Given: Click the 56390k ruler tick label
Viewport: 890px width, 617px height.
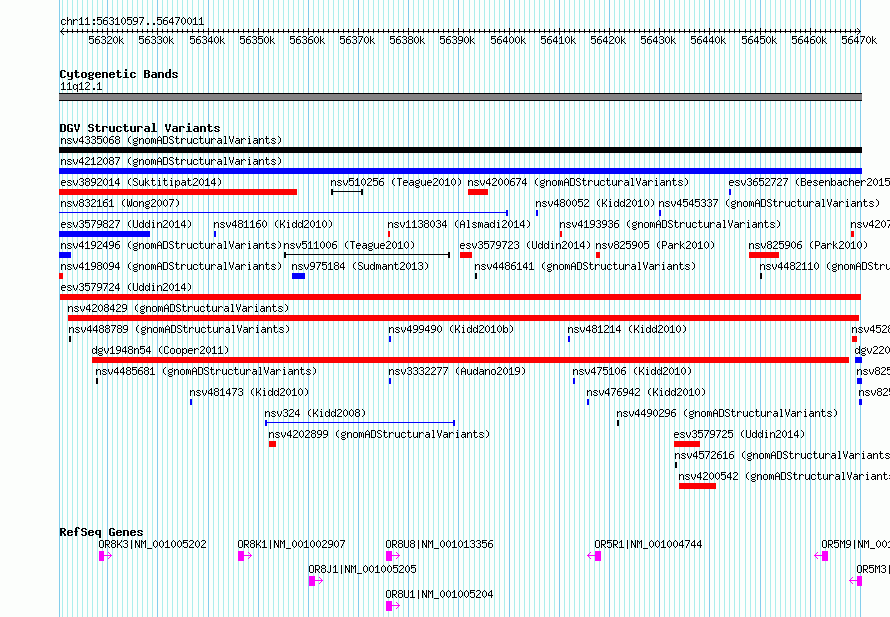Looking at the screenshot, I should [457, 40].
